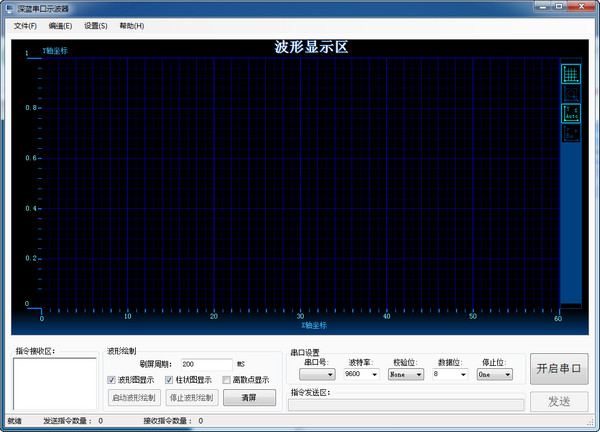
Task: Click the grid display icon in chart sidebar
Action: click(571, 73)
